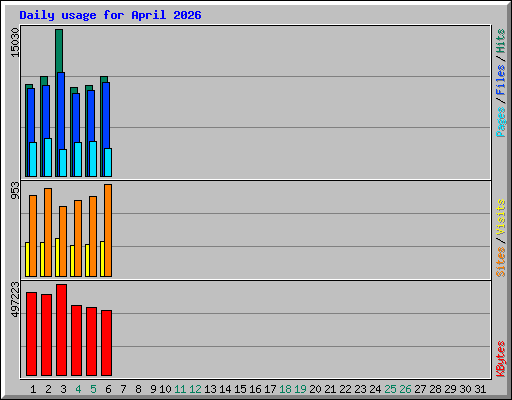512x400 pixels.
Task: Click the blue files bar for day 5
Action: click(x=91, y=116)
